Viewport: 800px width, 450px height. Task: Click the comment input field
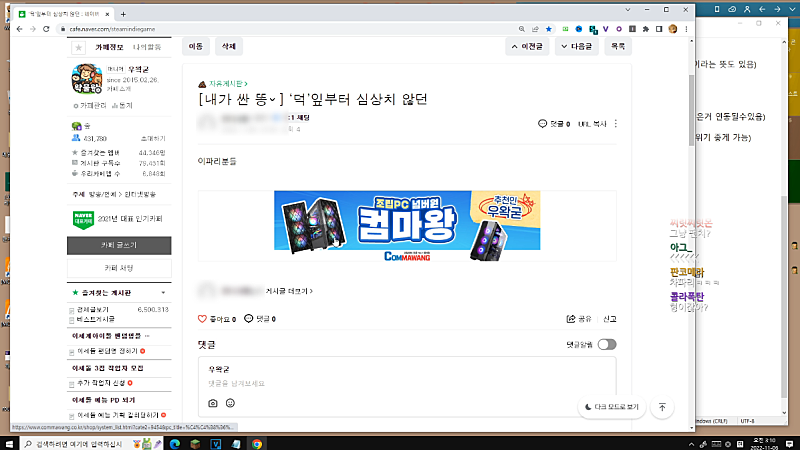click(x=407, y=383)
